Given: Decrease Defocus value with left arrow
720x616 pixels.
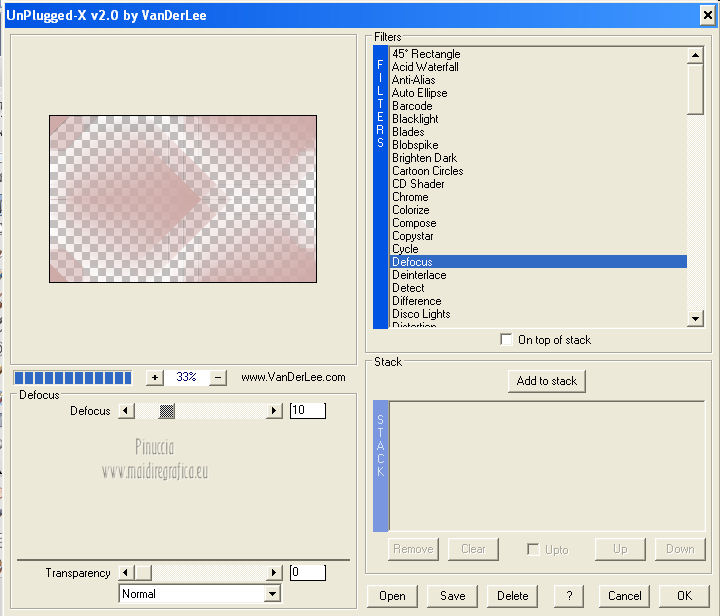Looking at the screenshot, I should click(x=126, y=410).
